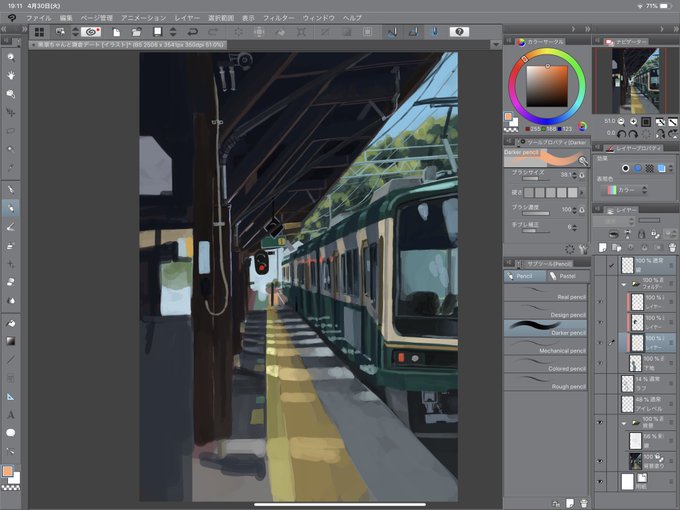Open the ウィンドウ menu
The width and height of the screenshot is (680, 510).
pos(319,18)
